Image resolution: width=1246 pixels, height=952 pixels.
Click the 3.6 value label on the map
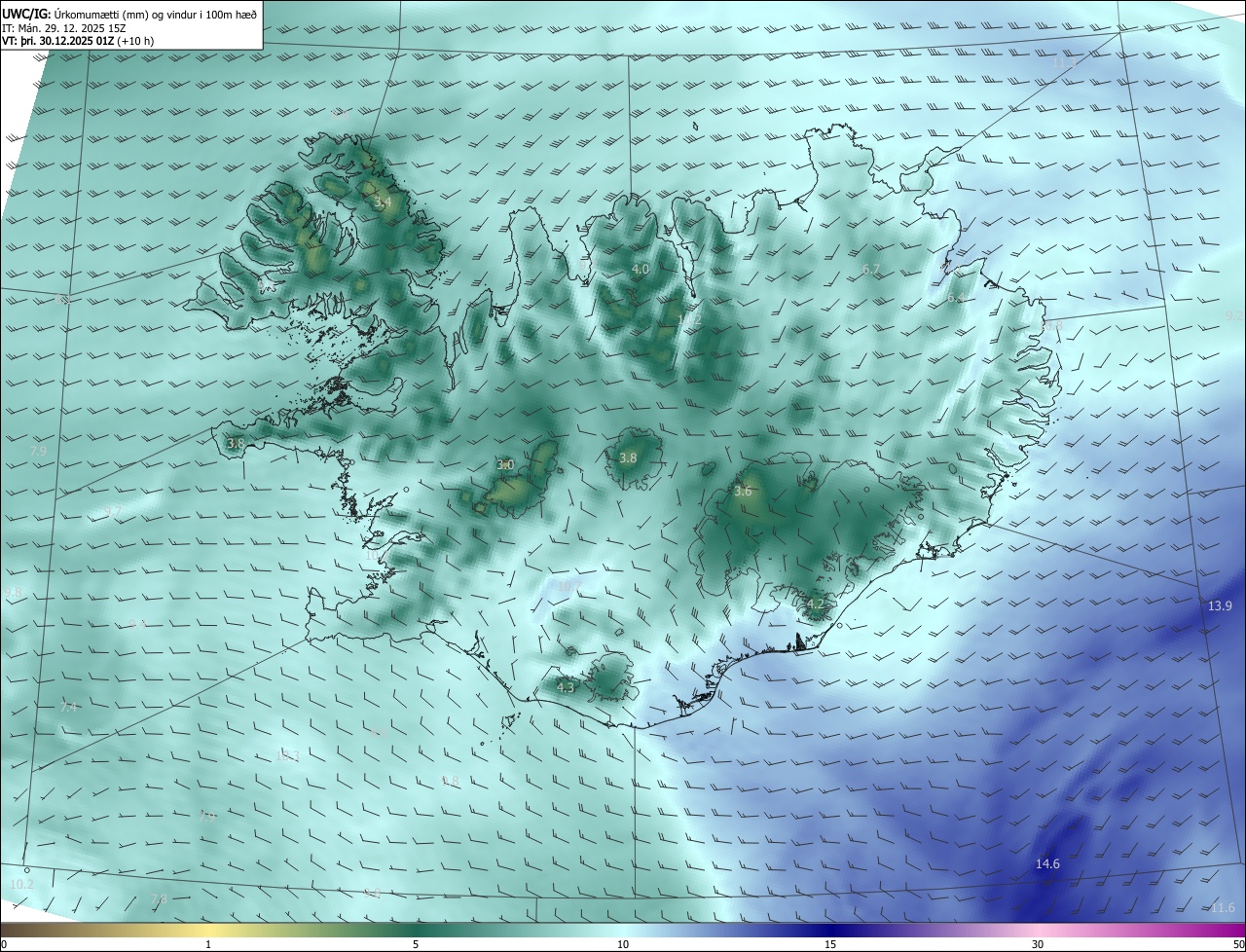(x=743, y=492)
